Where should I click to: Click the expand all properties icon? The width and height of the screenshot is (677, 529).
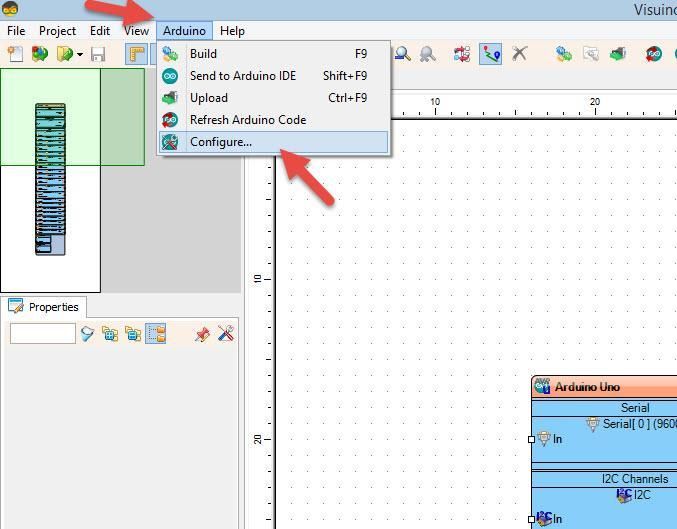pyautogui.click(x=110, y=334)
